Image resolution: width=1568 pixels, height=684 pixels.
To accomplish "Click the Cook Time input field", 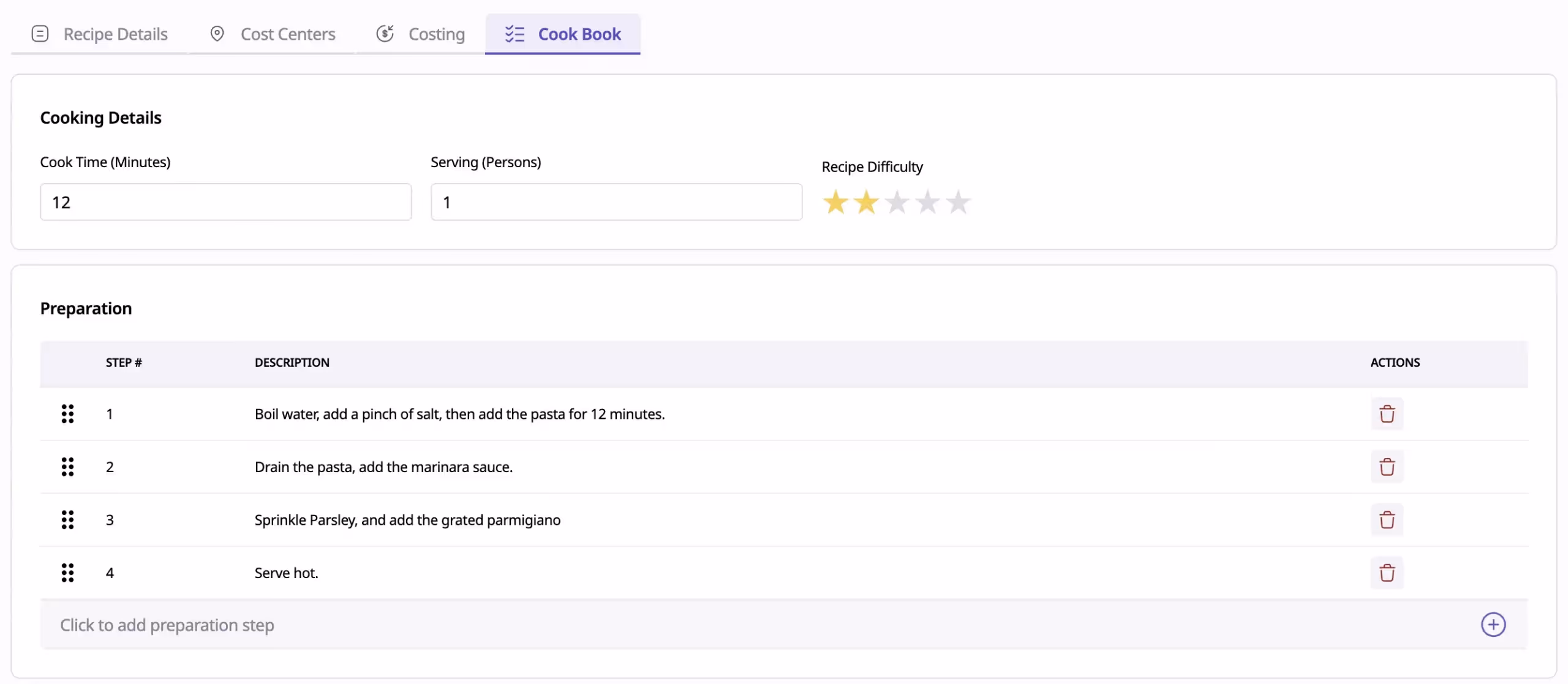I will [x=225, y=201].
